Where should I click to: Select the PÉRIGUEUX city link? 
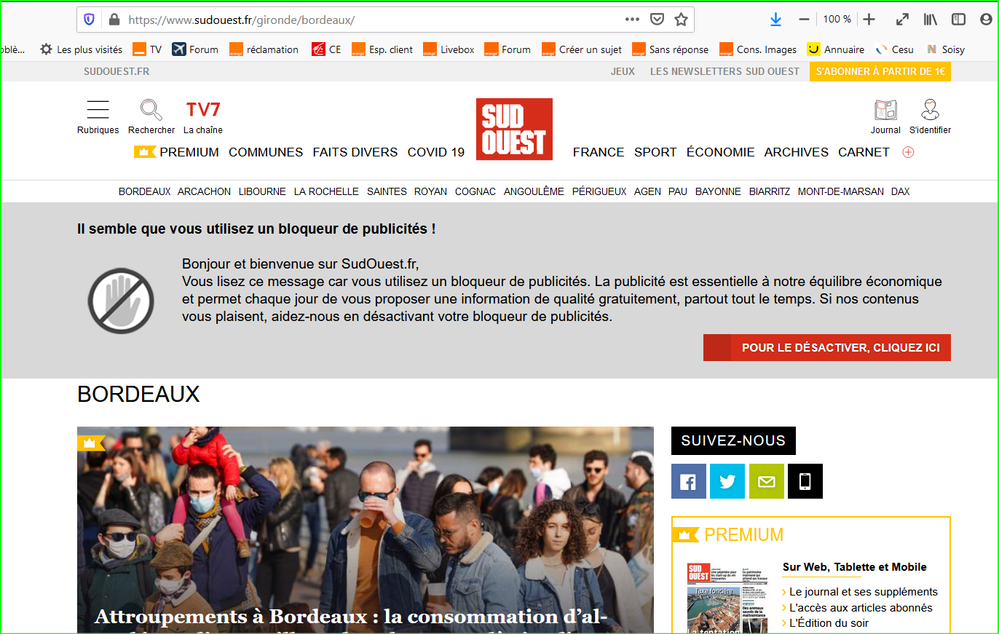point(599,191)
